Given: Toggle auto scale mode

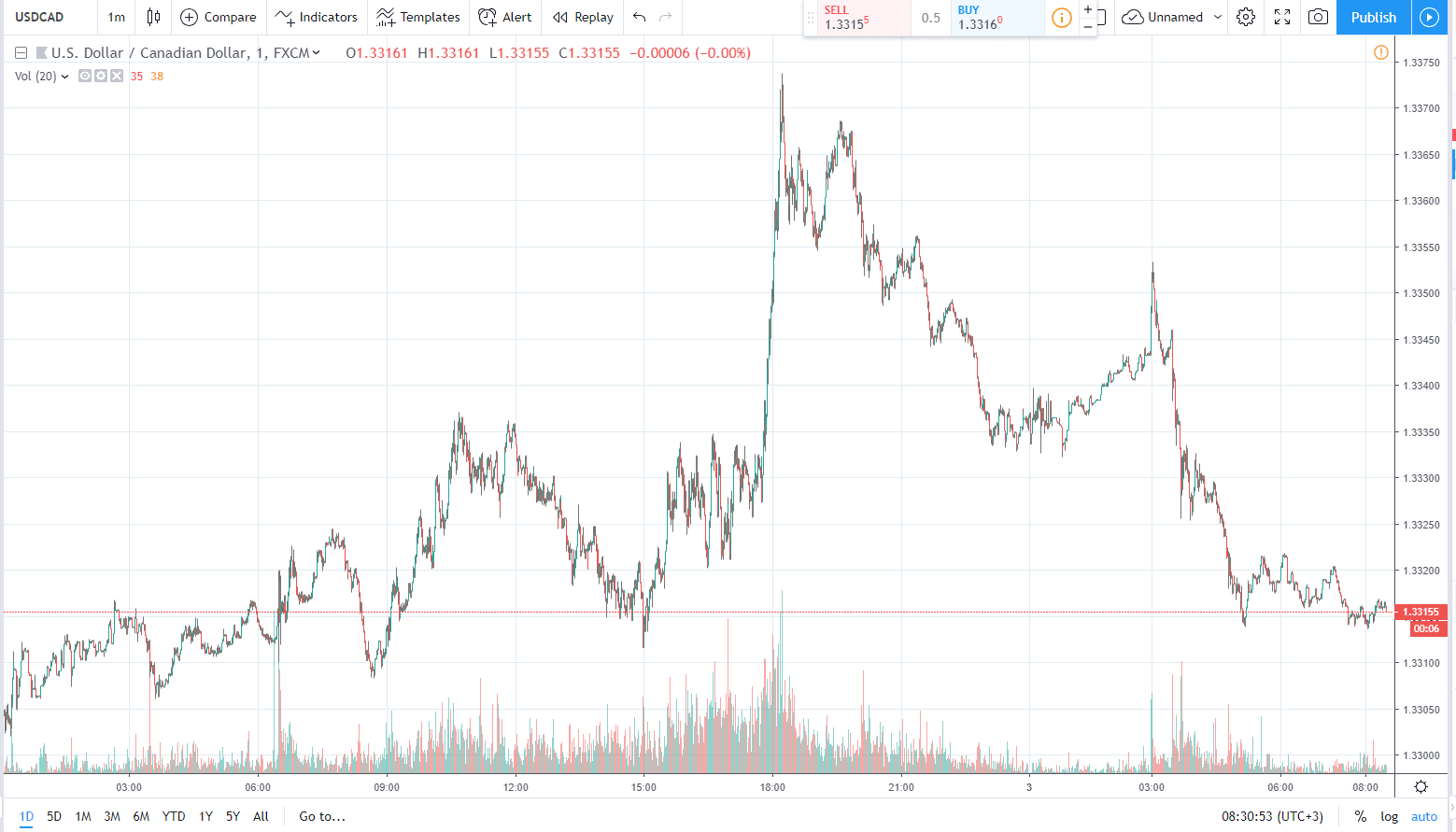Looking at the screenshot, I should [1424, 816].
